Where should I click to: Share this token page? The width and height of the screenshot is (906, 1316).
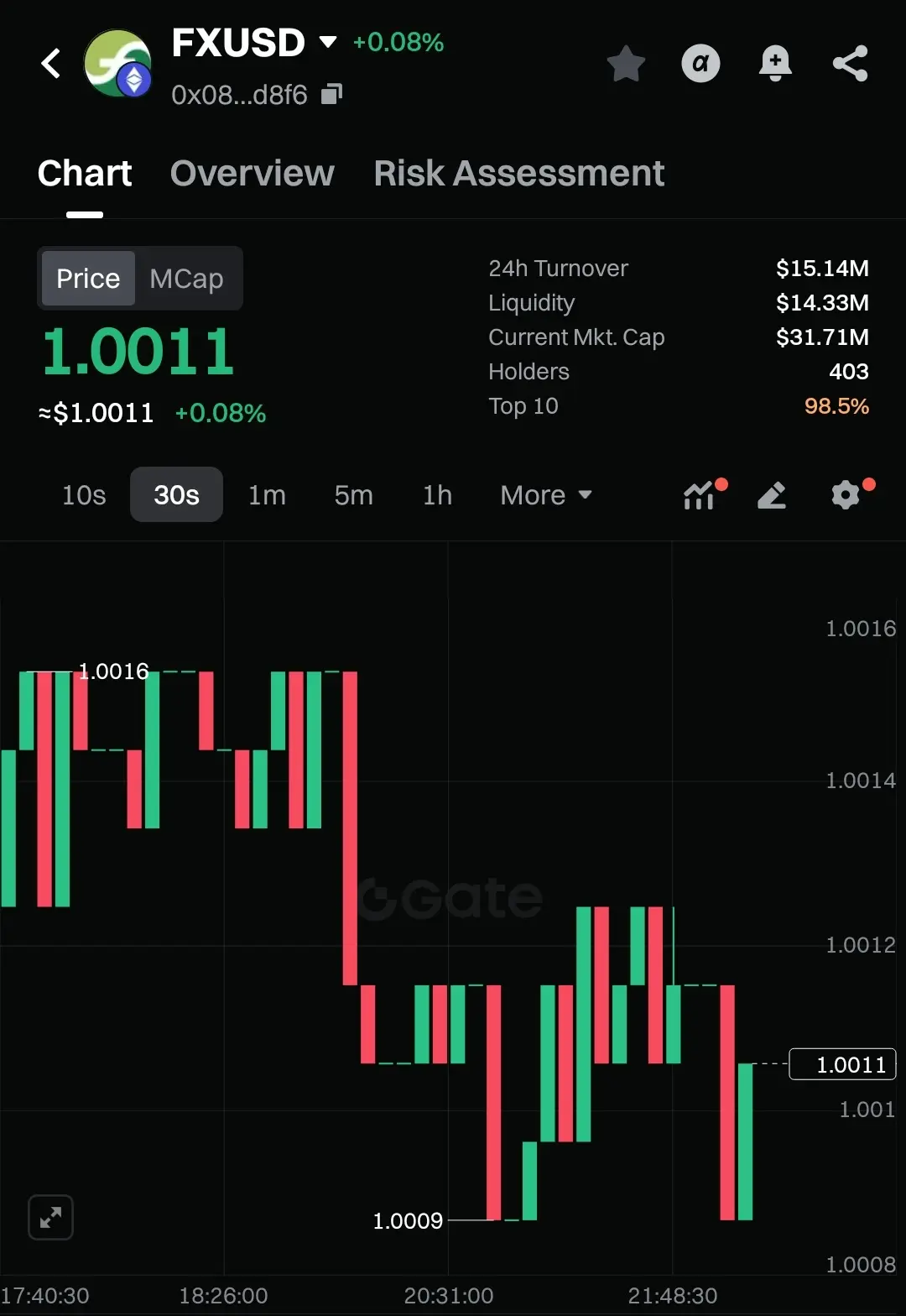[850, 64]
